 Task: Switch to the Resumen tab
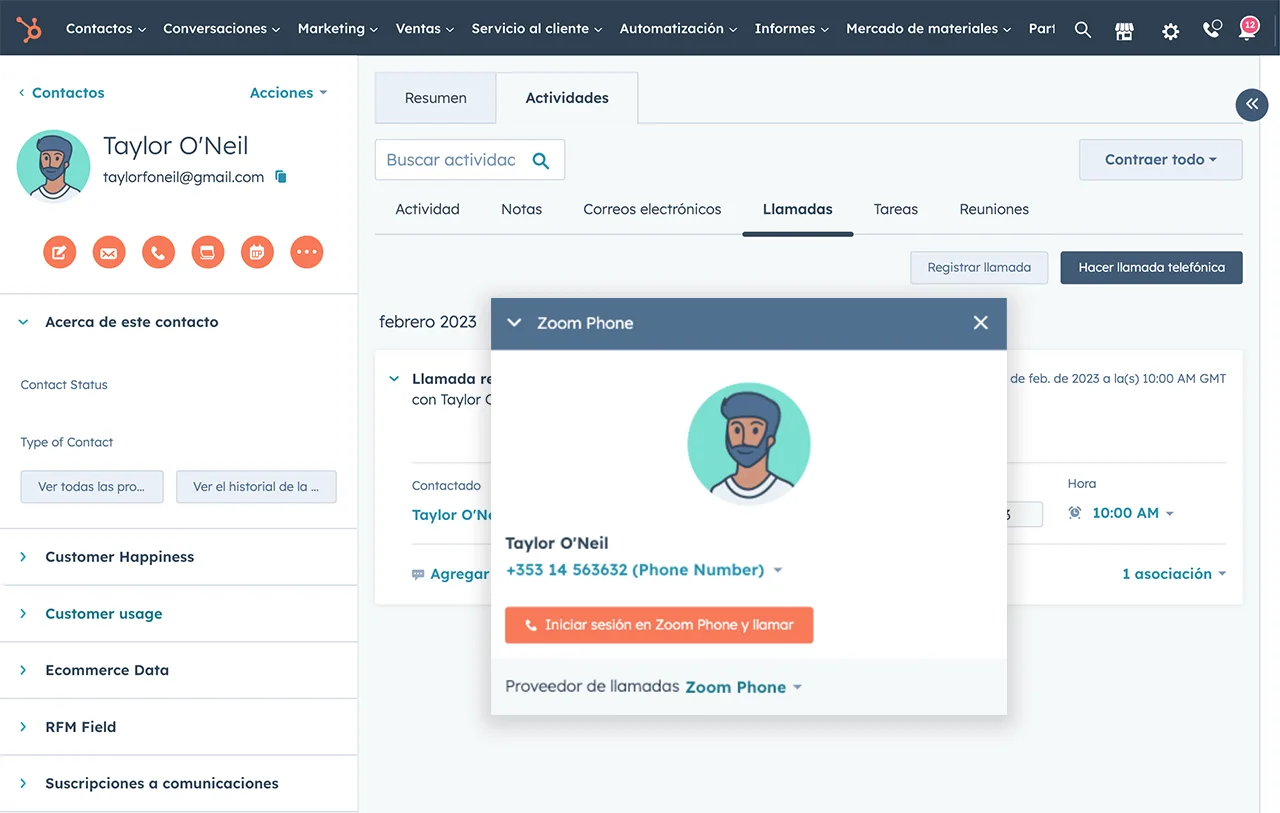[436, 98]
